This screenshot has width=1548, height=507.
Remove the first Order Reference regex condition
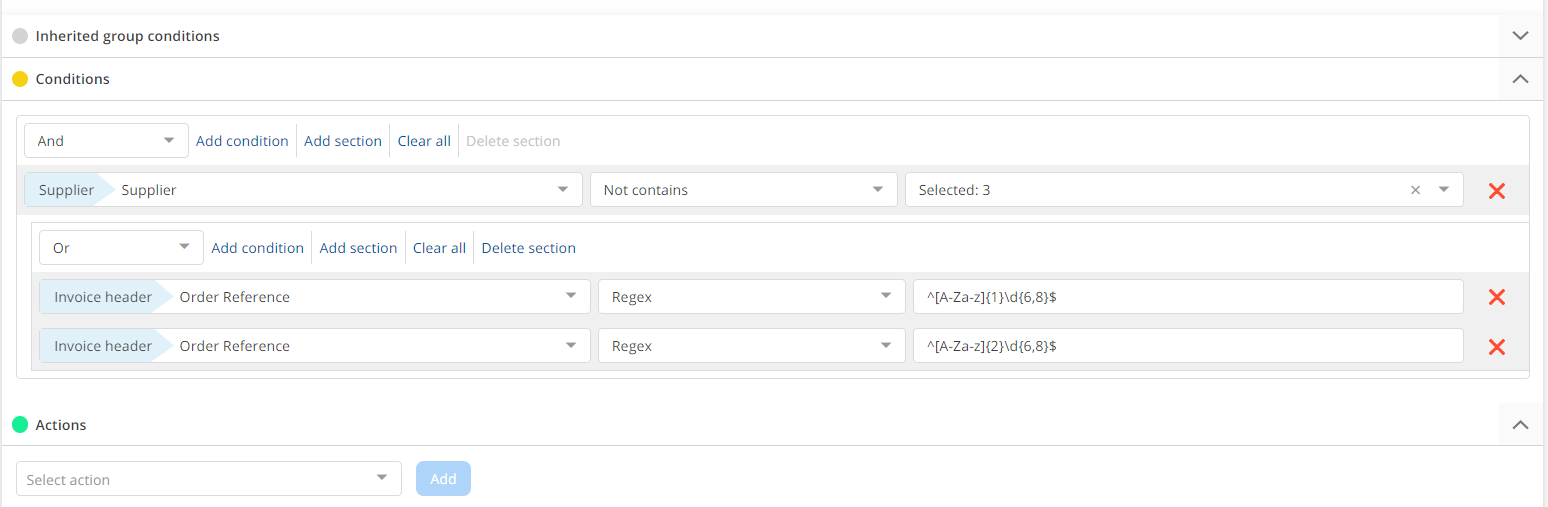(1496, 297)
